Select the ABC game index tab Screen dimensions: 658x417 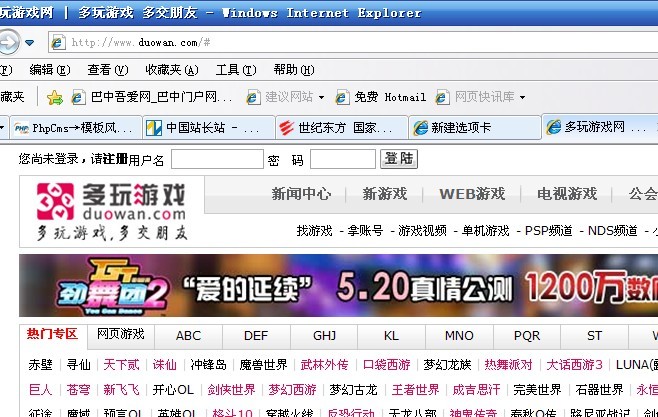[x=188, y=336]
